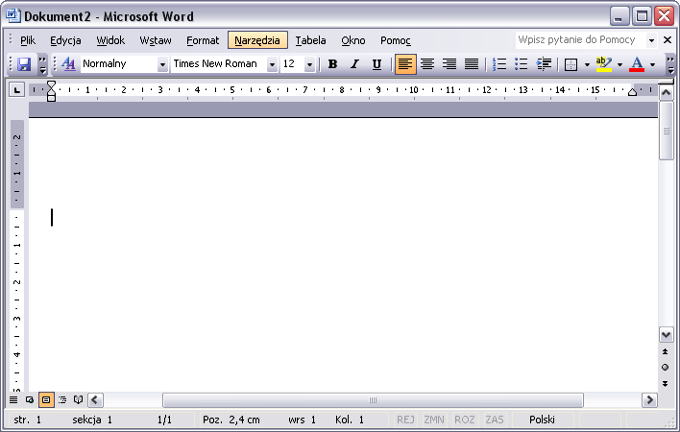Expand border style dropdown arrow
This screenshot has width=680, height=432.
pyautogui.click(x=587, y=65)
